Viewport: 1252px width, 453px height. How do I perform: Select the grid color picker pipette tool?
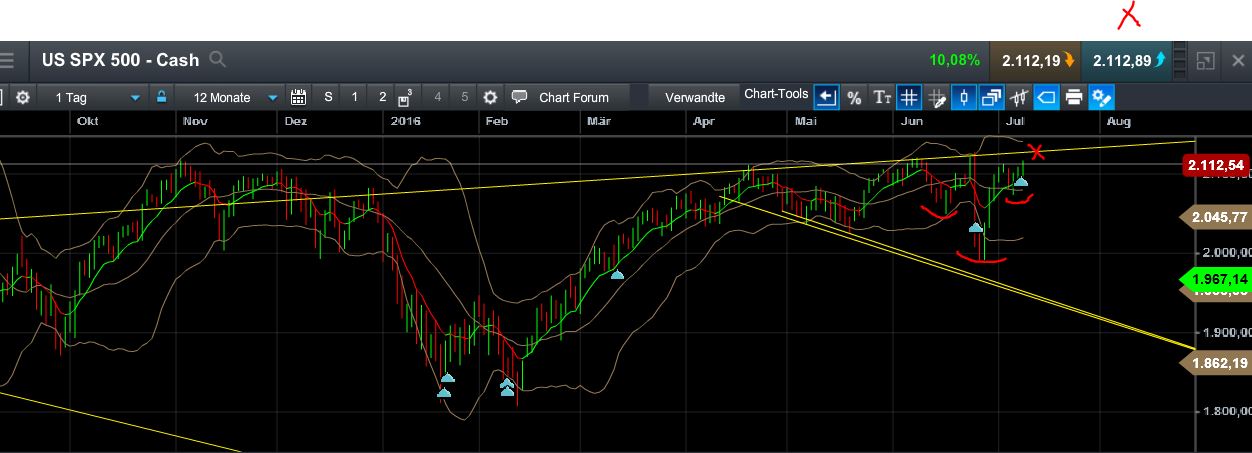937,97
